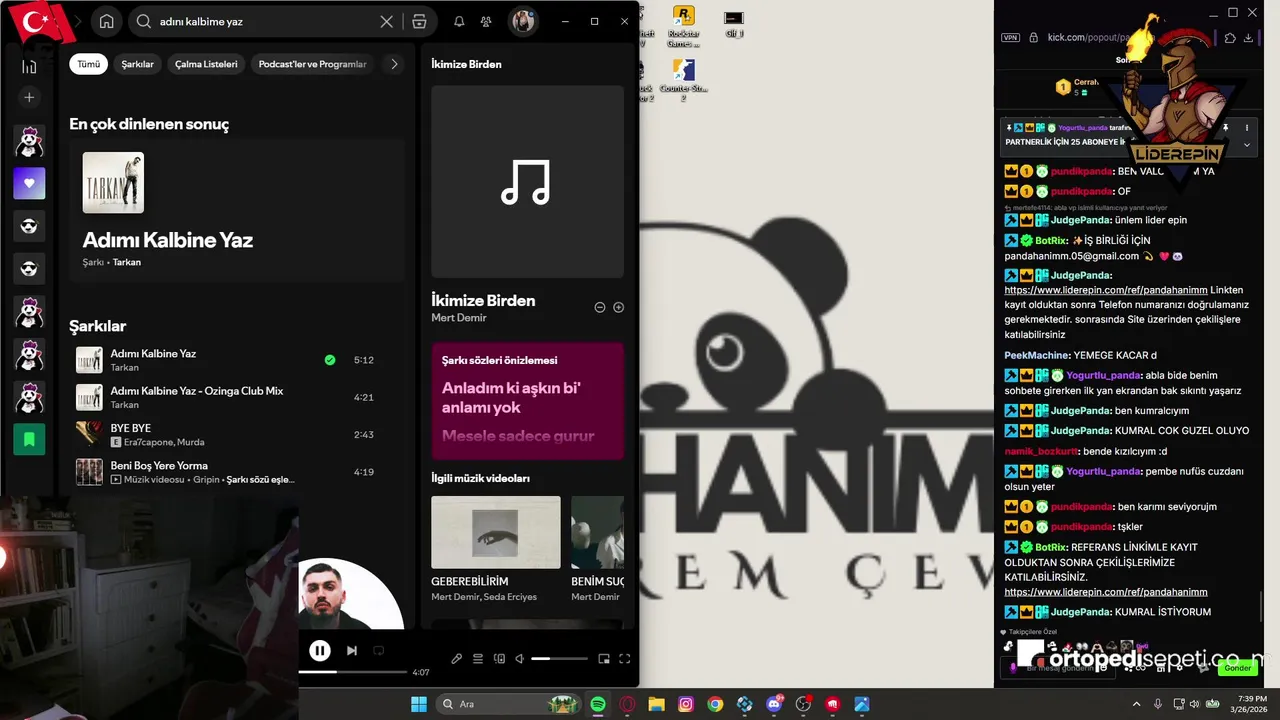Open Tarkan artist link in top result
This screenshot has height=720, width=1280.
click(x=127, y=262)
